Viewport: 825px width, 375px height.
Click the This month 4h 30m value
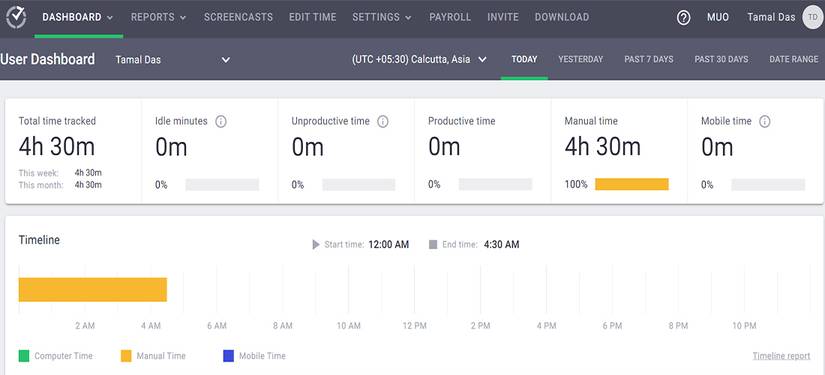tap(88, 185)
